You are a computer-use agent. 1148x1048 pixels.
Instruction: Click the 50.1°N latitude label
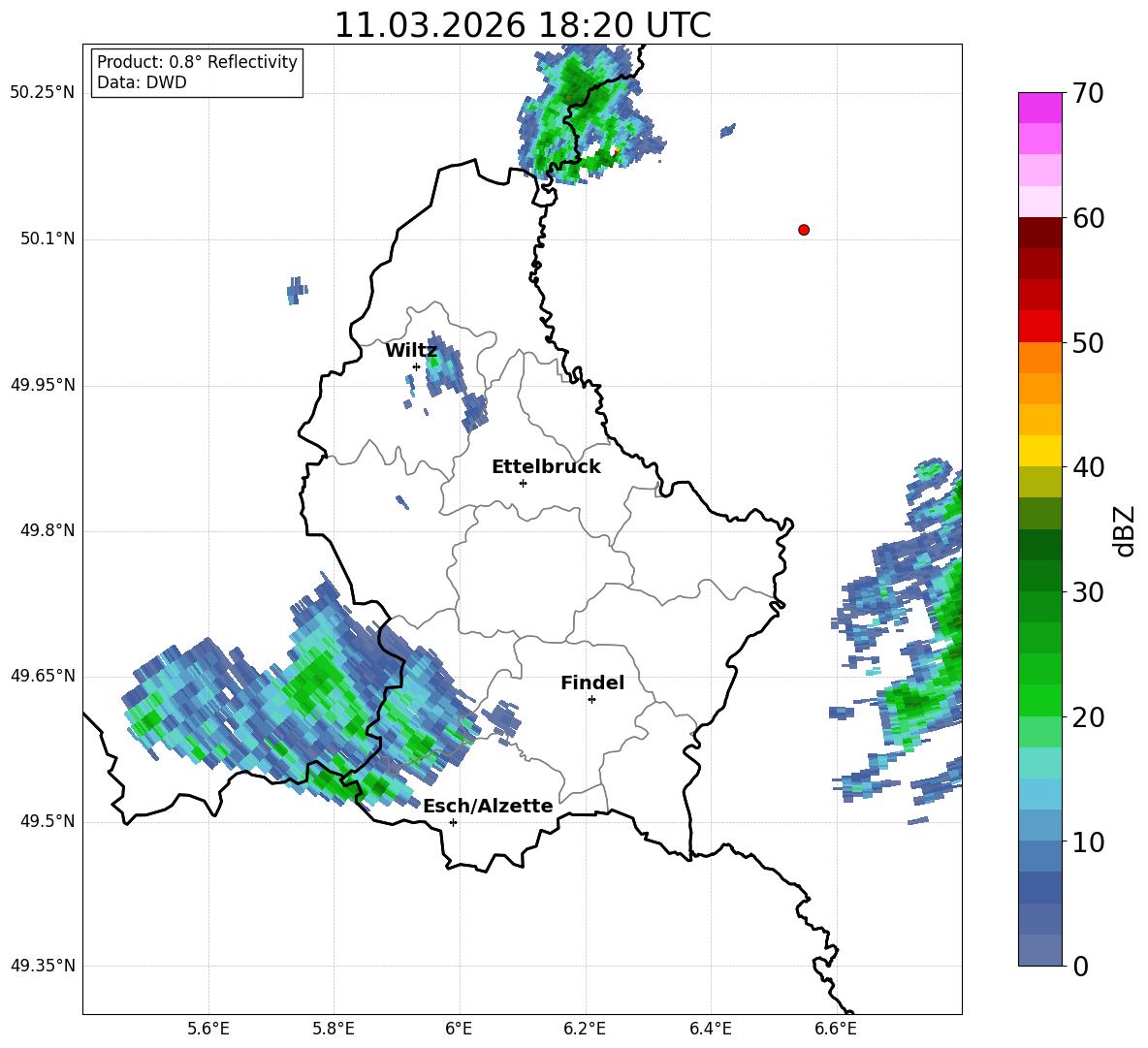tap(48, 238)
